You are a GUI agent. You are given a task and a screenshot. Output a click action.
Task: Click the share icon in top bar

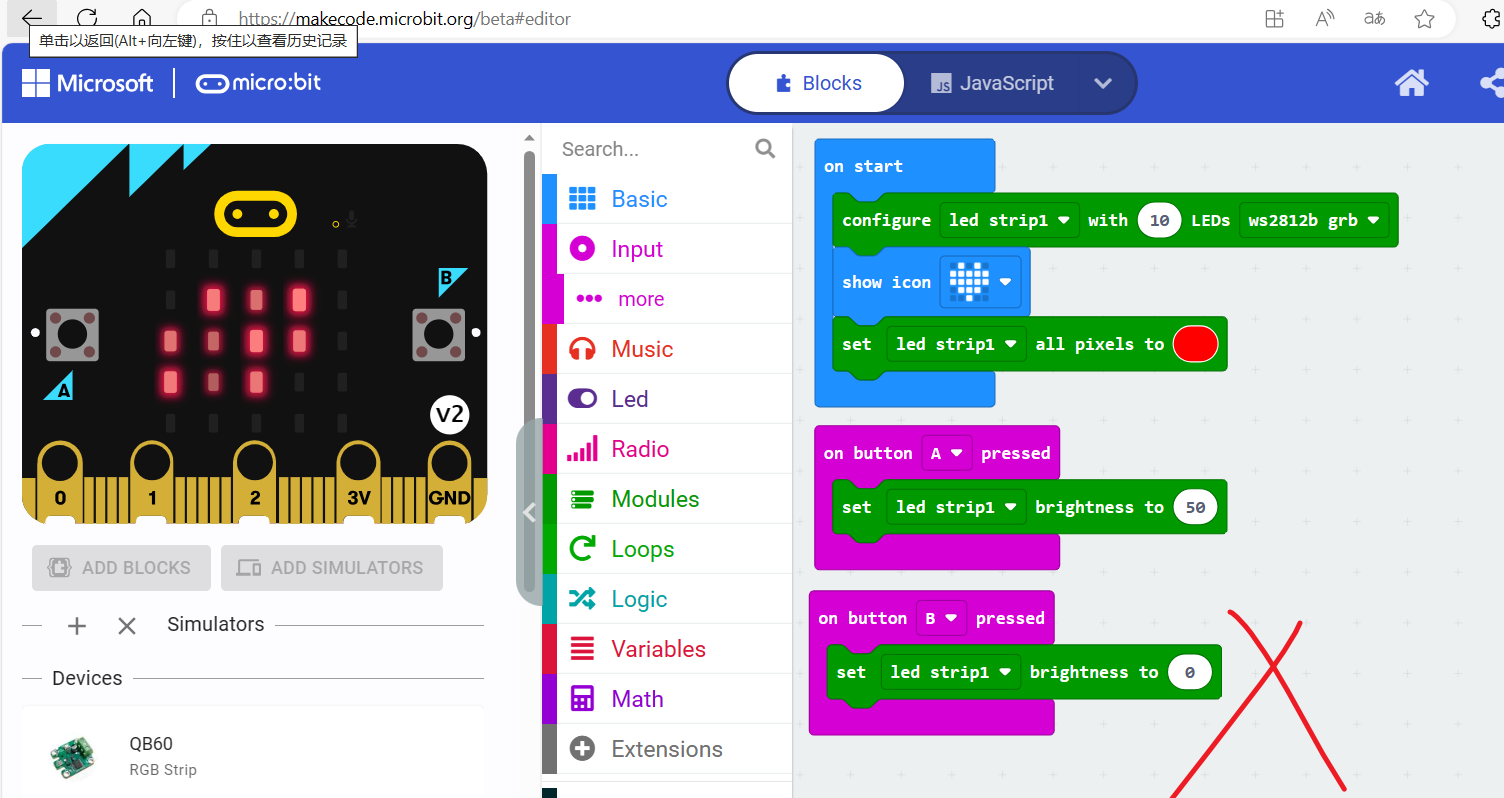click(1495, 83)
